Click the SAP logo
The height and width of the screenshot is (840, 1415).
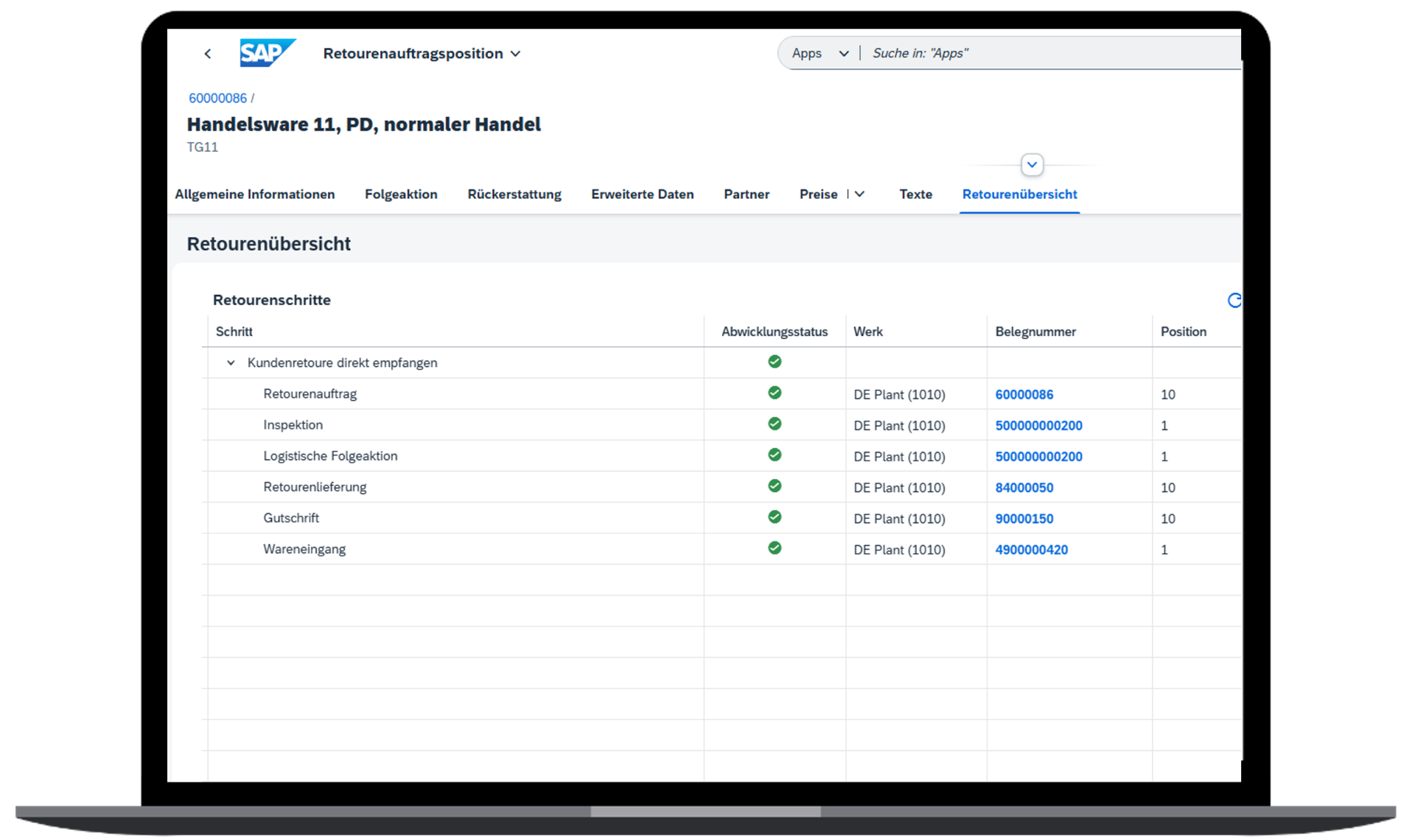pos(268,53)
